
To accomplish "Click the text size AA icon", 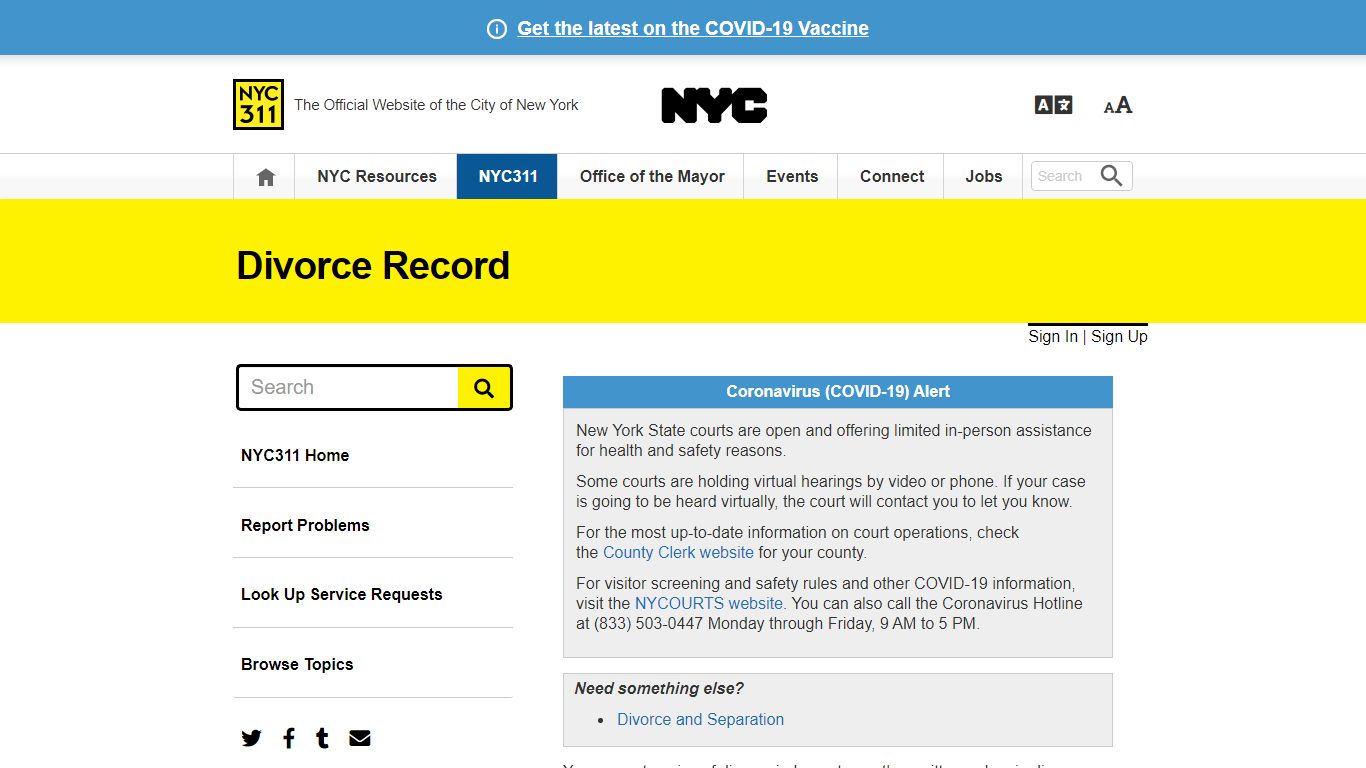I will click(1118, 105).
